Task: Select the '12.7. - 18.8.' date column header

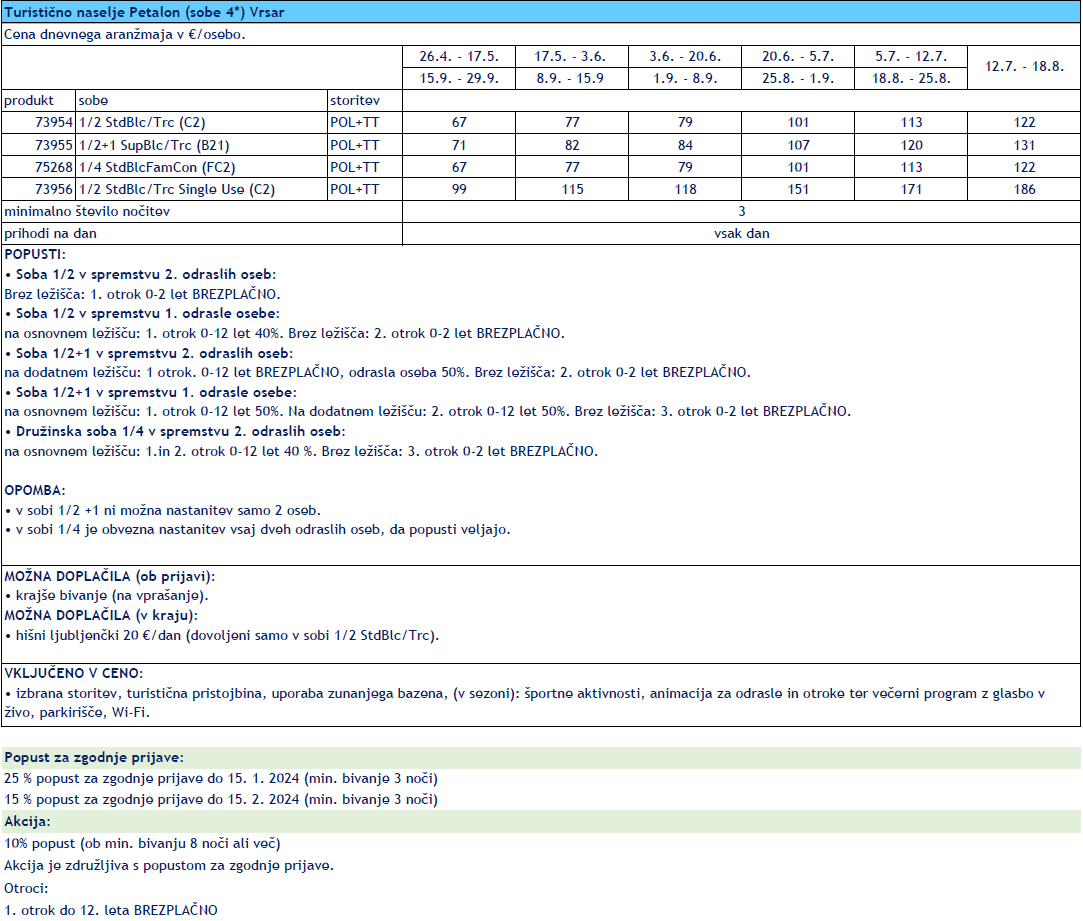Action: [1024, 67]
